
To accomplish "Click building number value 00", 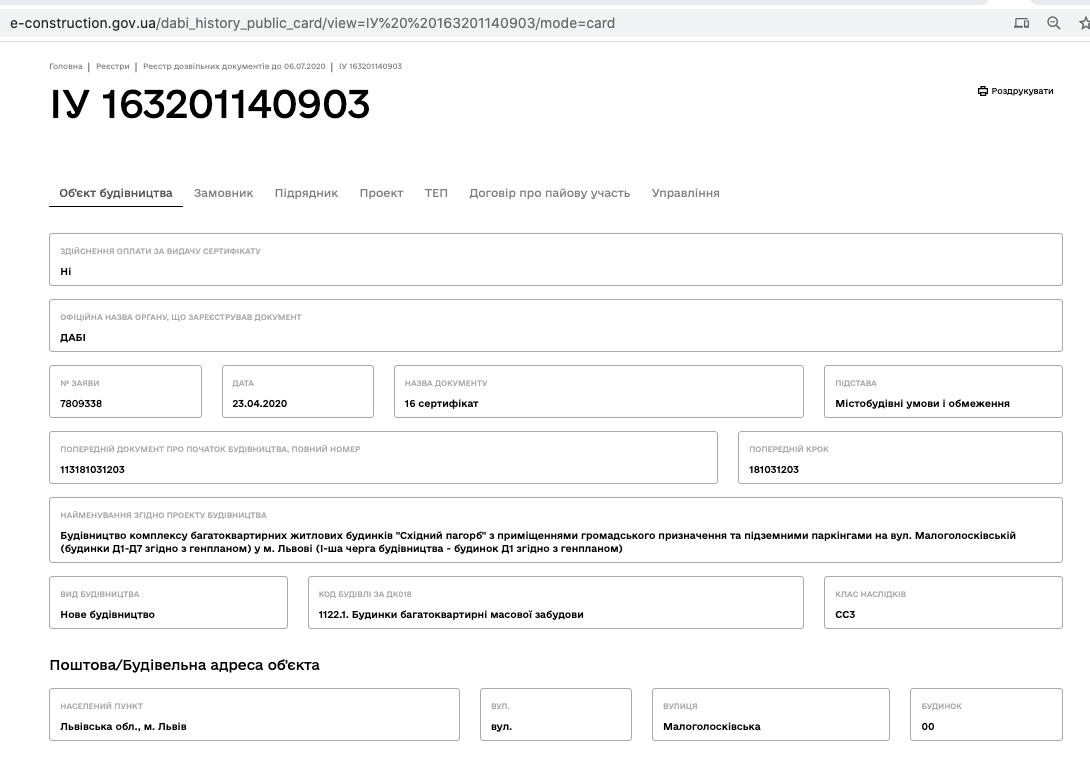I will click(x=928, y=727).
